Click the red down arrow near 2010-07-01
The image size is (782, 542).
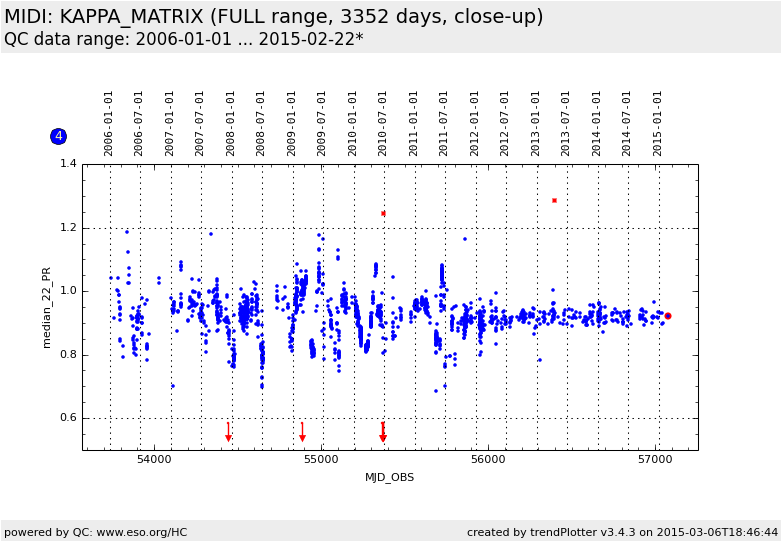coord(383,432)
